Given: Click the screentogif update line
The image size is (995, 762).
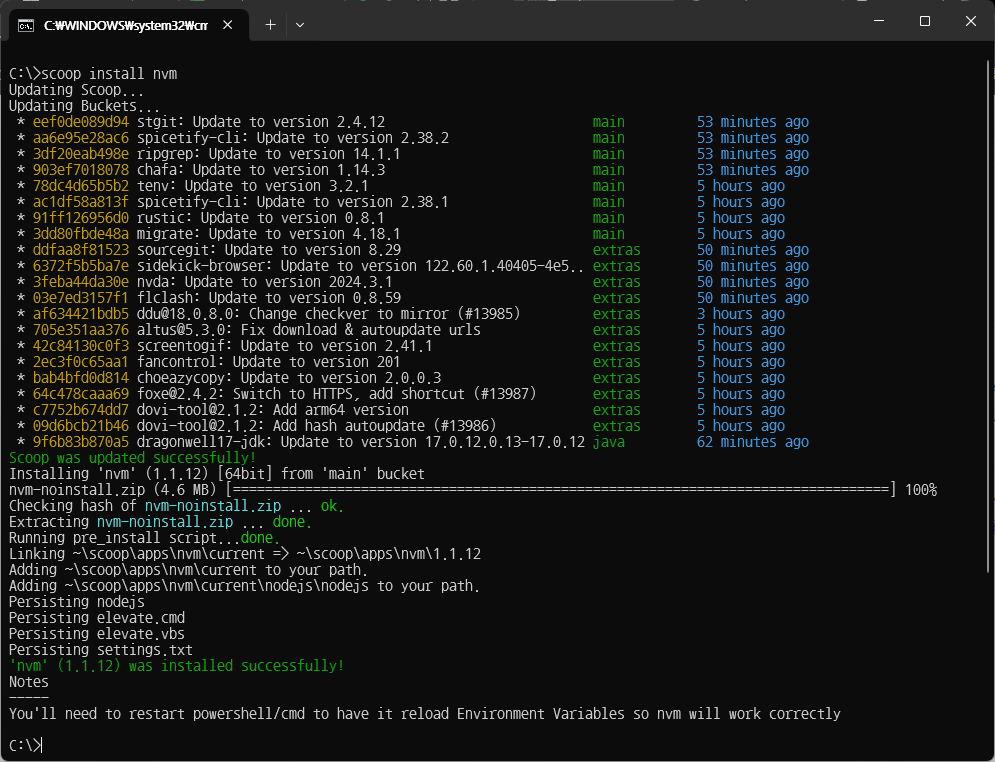Looking at the screenshot, I should pyautogui.click(x=284, y=346).
